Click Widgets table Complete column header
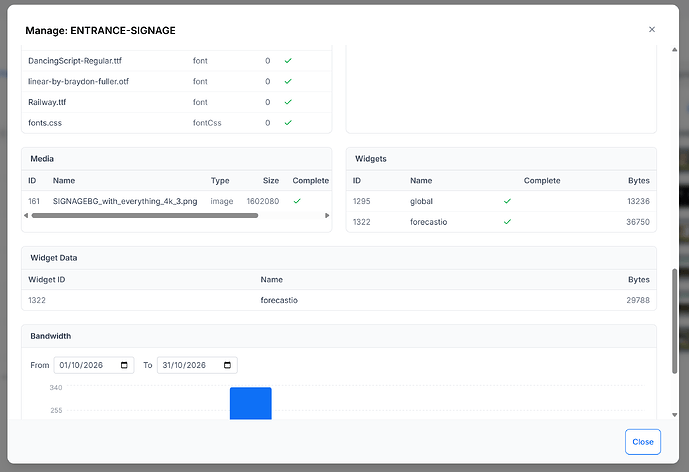 (x=542, y=180)
